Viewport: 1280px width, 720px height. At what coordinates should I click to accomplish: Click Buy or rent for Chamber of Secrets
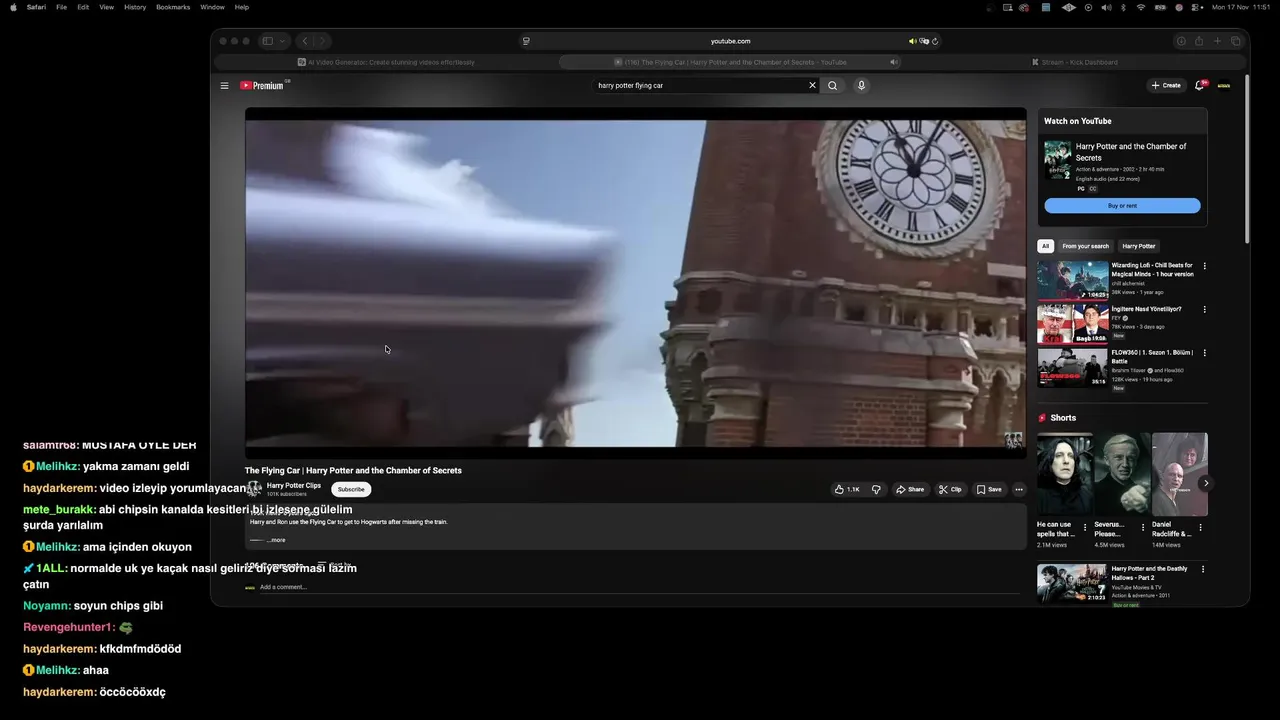click(1122, 206)
